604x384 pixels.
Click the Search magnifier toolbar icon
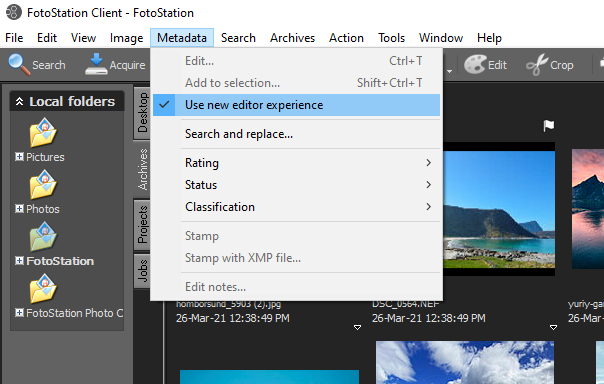[19, 65]
